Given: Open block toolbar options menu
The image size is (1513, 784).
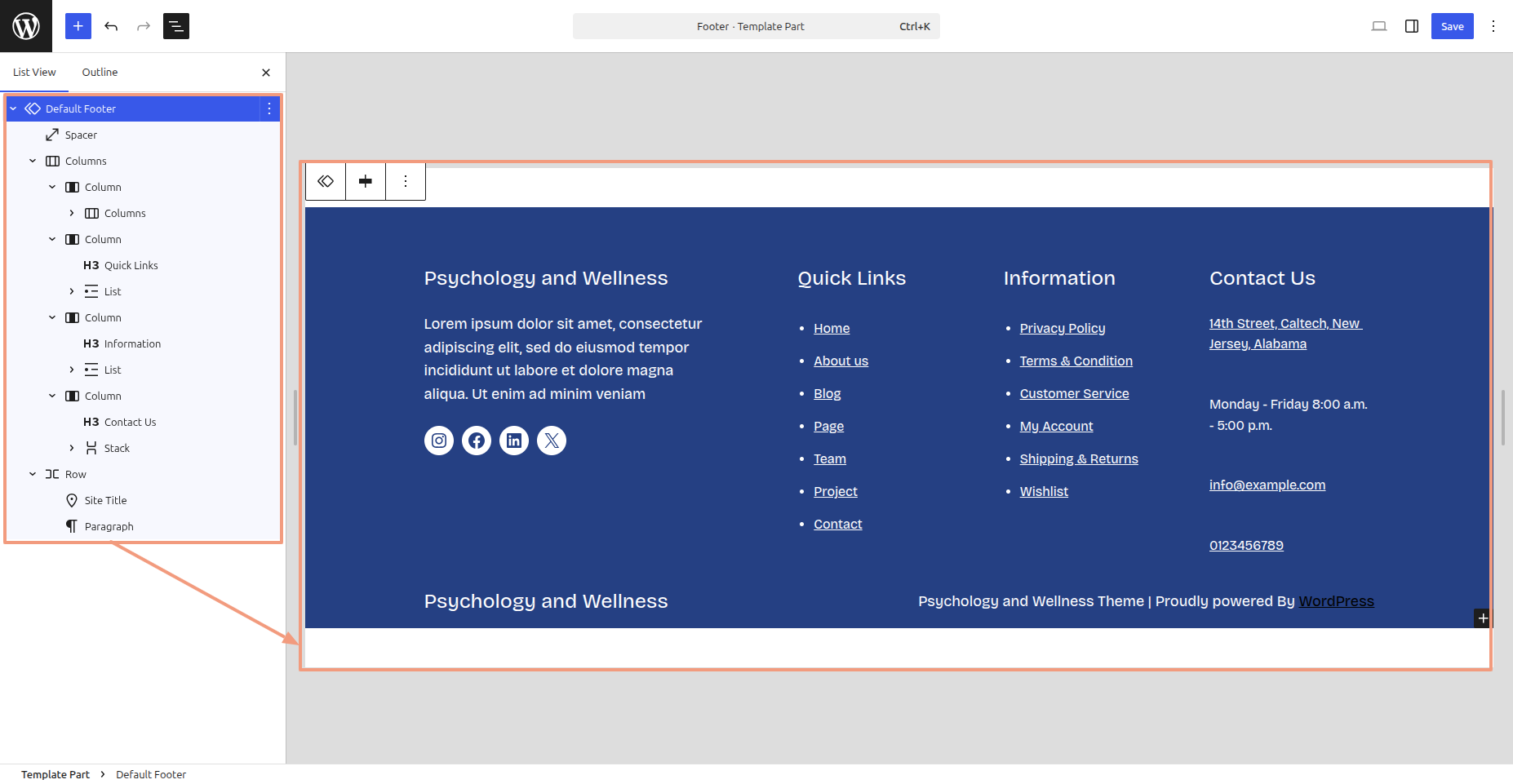Looking at the screenshot, I should tap(406, 181).
